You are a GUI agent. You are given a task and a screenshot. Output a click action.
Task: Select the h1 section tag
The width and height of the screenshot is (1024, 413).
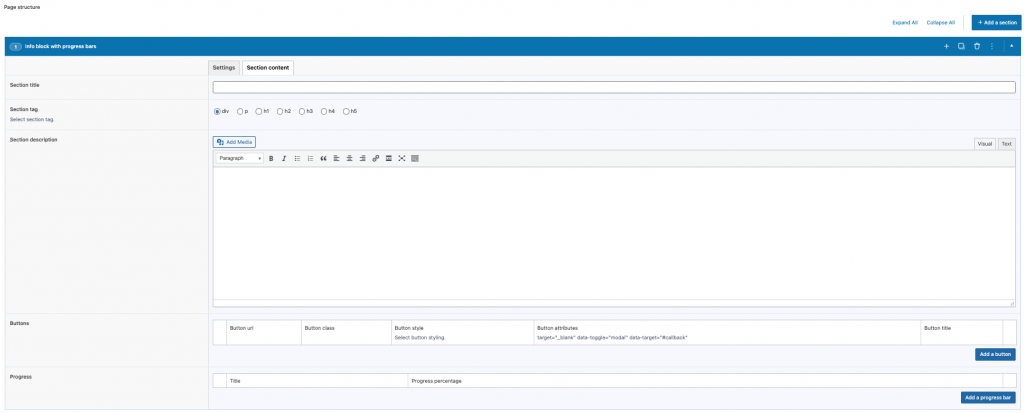[x=259, y=111]
